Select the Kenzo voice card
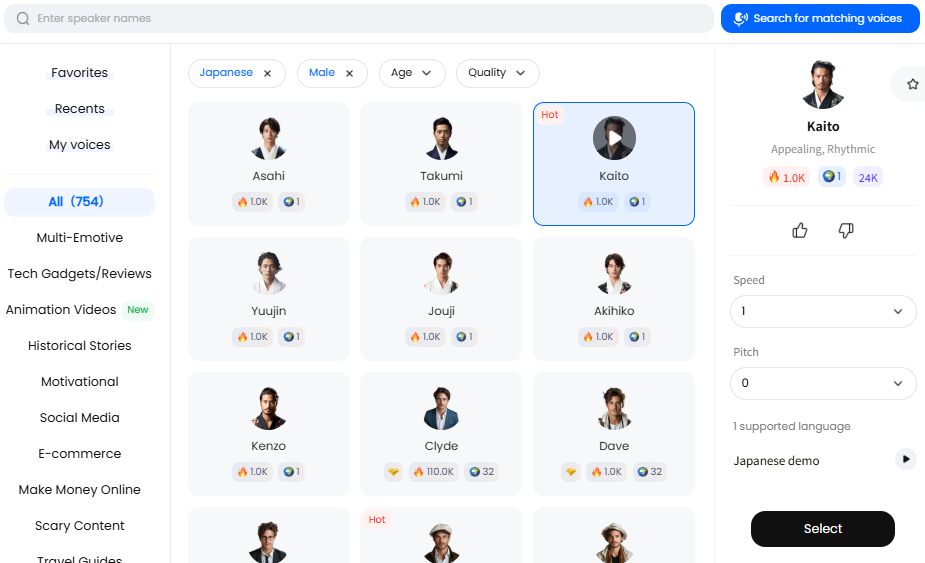The image size is (925, 563). click(268, 434)
